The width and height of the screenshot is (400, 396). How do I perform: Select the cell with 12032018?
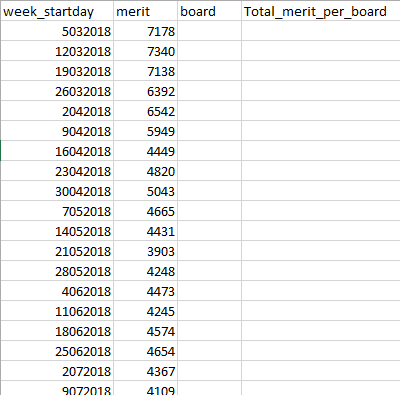pos(57,51)
